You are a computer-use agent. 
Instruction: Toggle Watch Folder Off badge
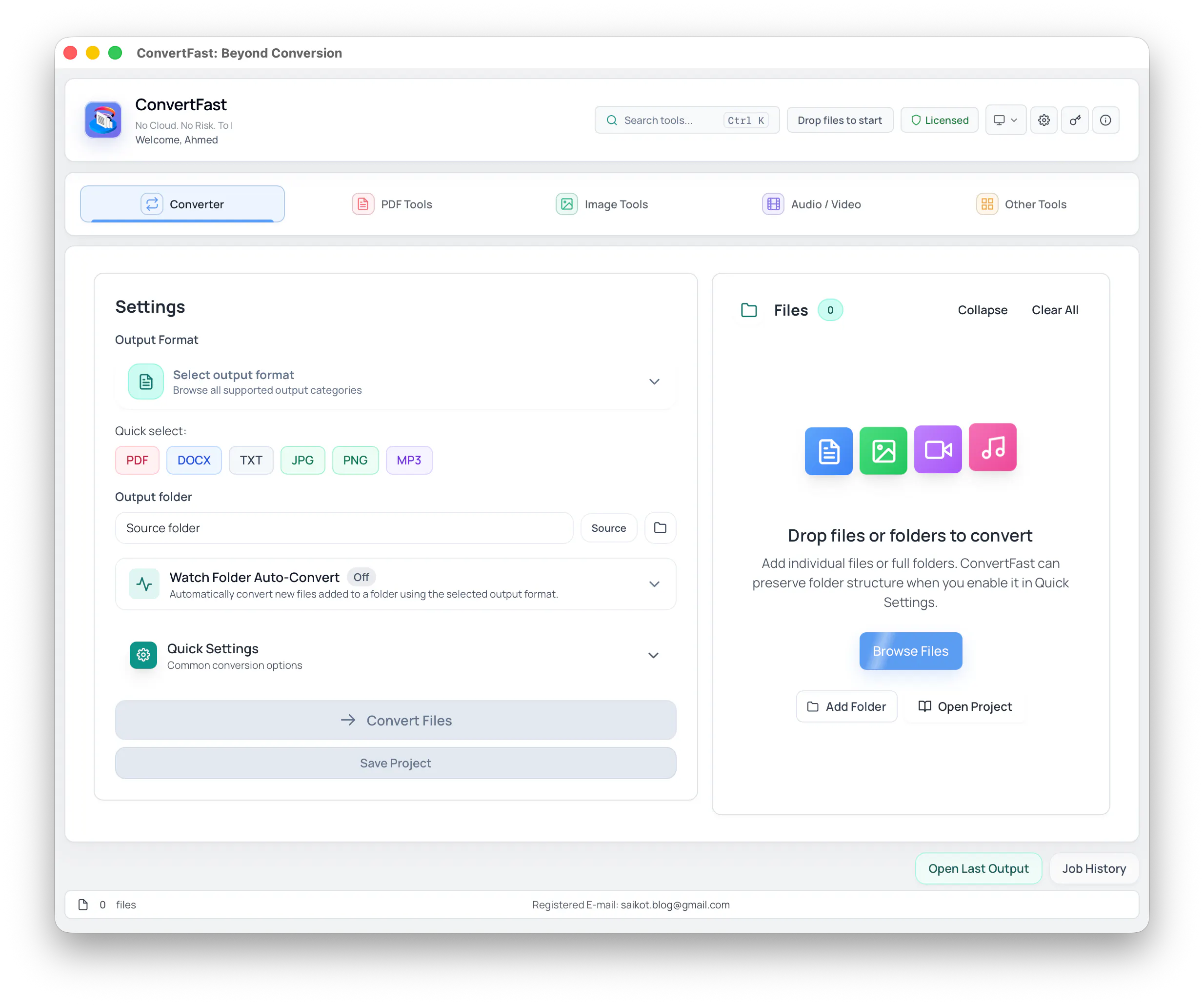pyautogui.click(x=361, y=577)
